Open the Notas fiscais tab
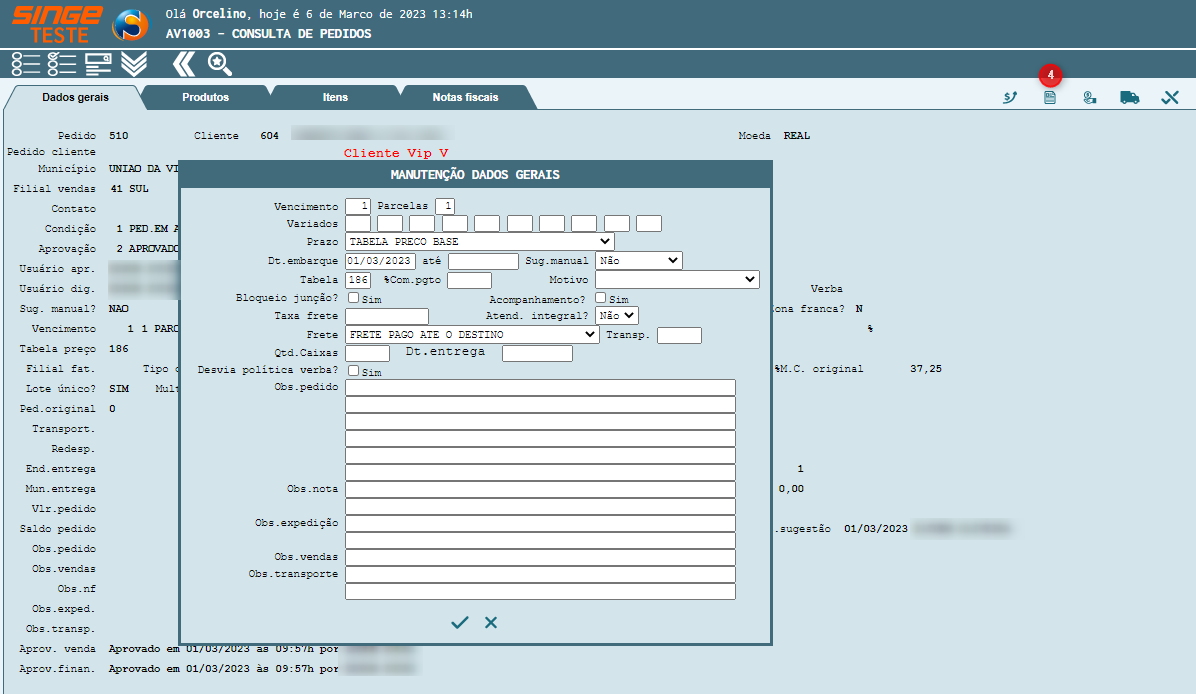 pos(465,98)
